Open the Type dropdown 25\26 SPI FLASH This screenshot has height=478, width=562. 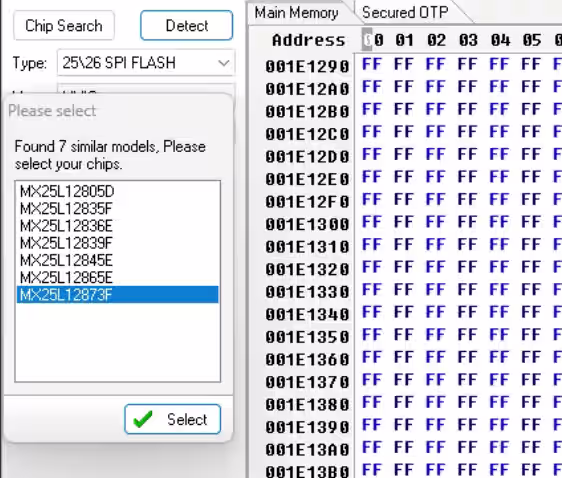click(146, 63)
